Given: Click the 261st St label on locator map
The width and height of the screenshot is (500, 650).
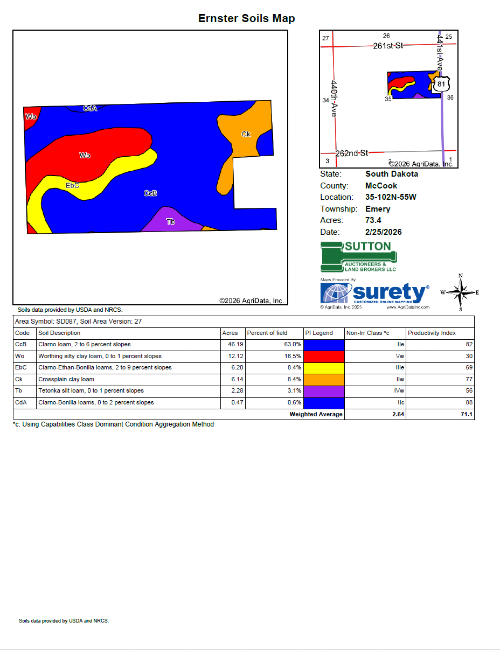Looking at the screenshot, I should point(388,46).
